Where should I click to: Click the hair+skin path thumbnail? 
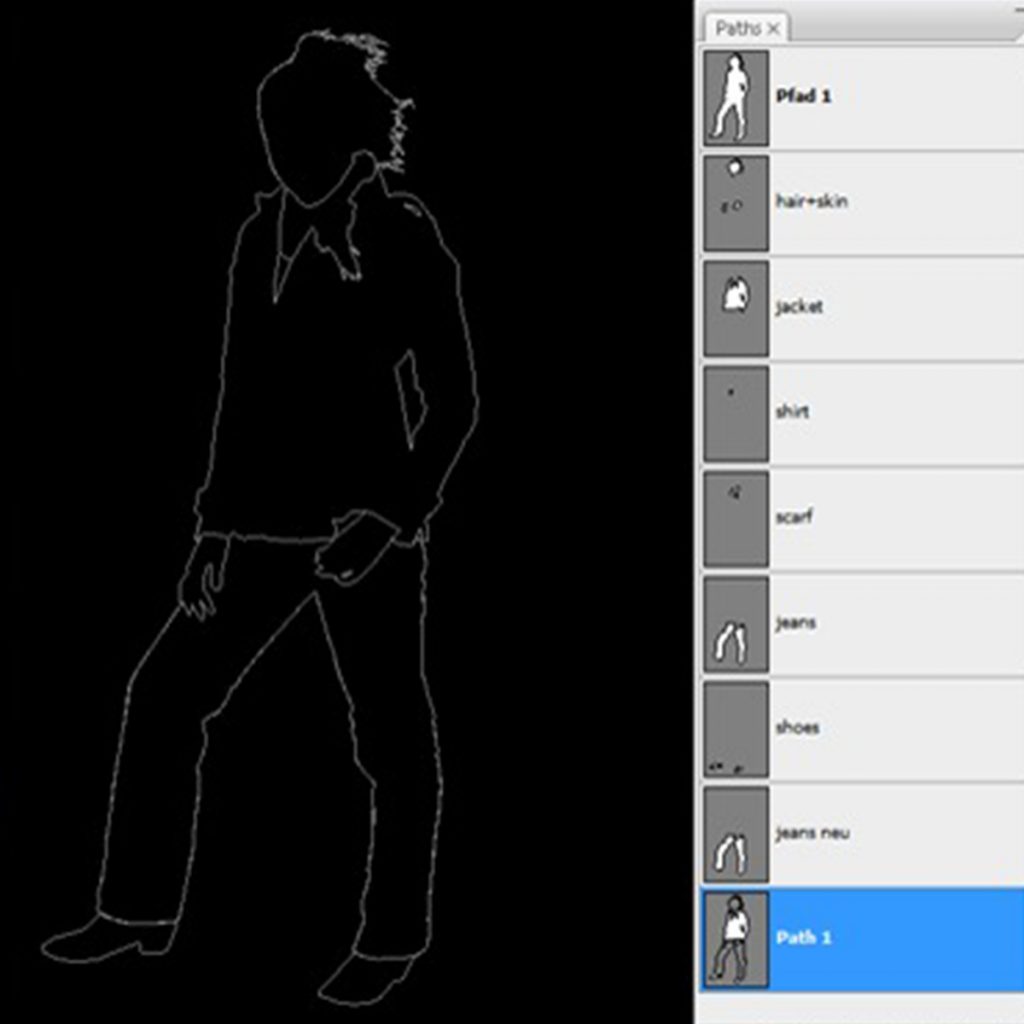pyautogui.click(x=736, y=203)
